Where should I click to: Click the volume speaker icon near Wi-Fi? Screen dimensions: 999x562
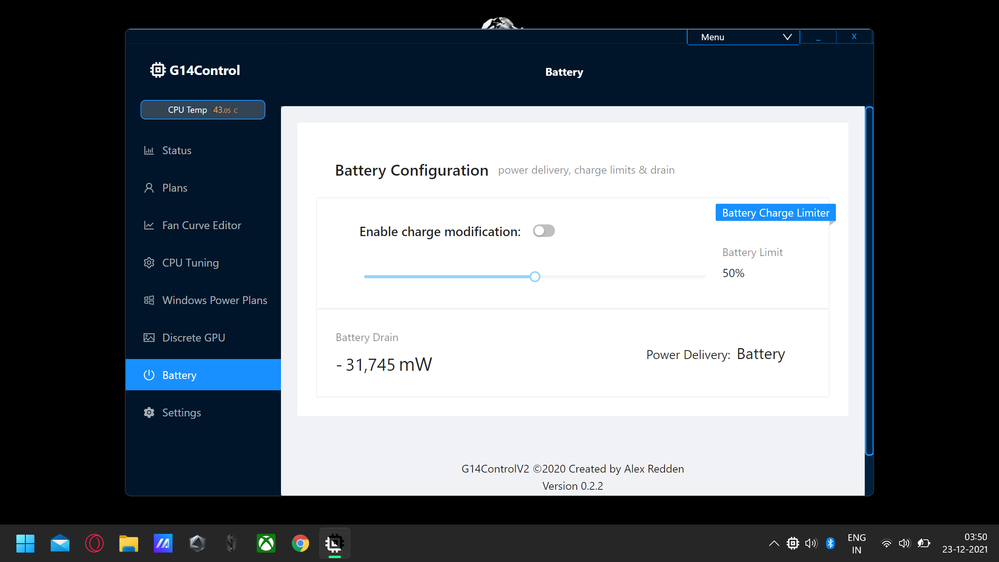click(x=904, y=544)
